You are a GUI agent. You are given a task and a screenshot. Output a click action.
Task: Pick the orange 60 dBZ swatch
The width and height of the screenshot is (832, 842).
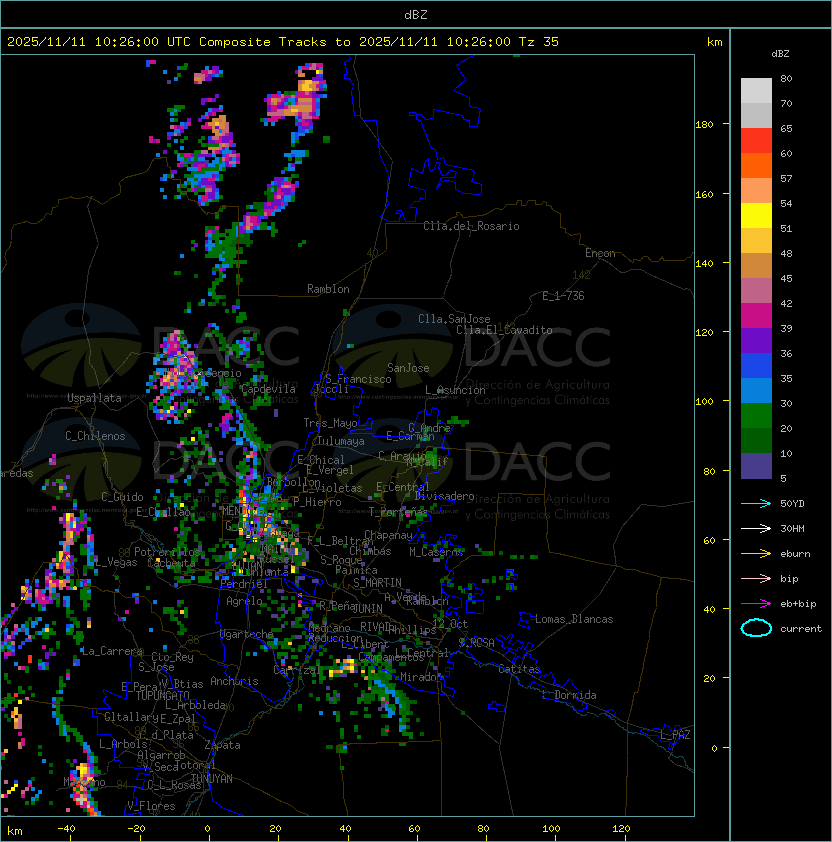(x=756, y=165)
